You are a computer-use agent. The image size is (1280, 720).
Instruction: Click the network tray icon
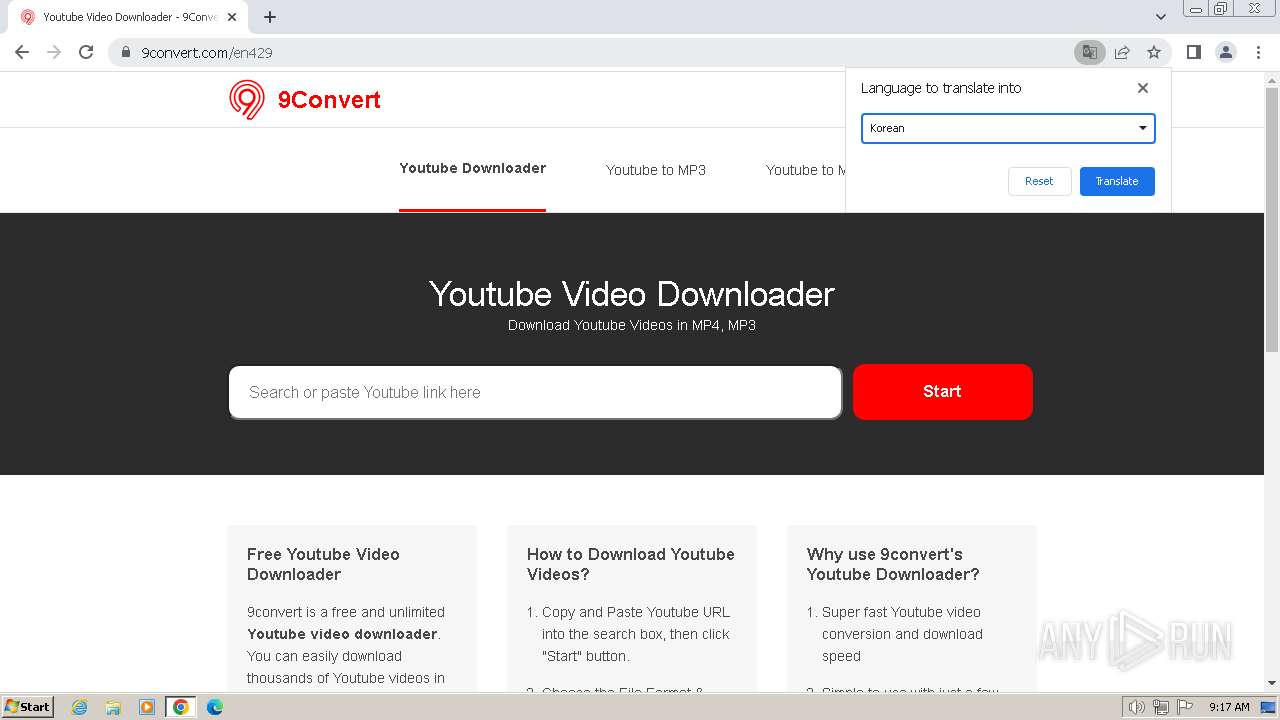[1161, 707]
